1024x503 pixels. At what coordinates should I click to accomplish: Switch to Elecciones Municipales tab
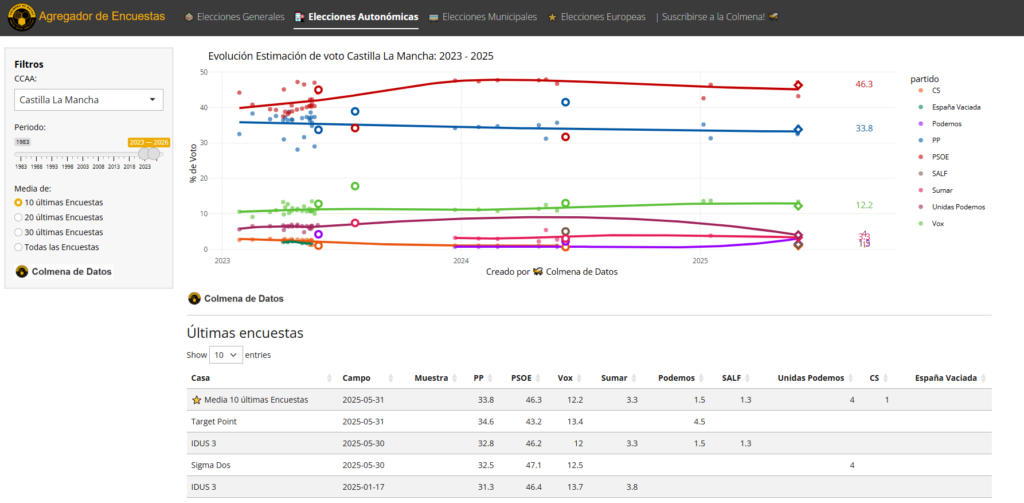click(490, 17)
